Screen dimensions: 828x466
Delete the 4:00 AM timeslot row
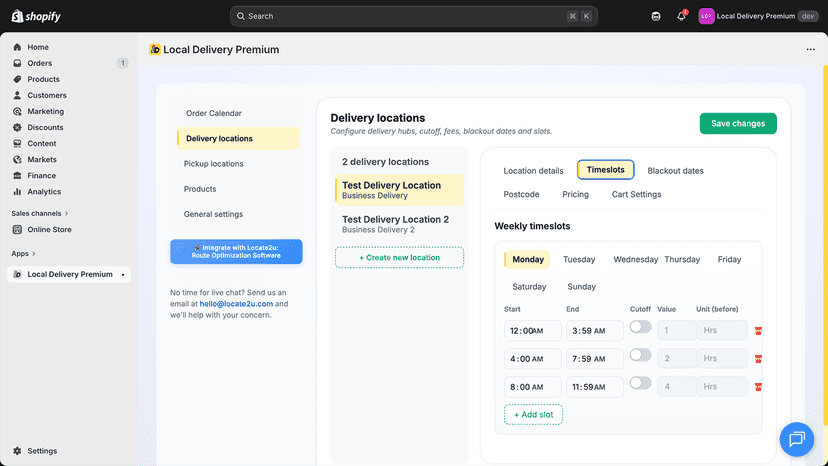(758, 359)
